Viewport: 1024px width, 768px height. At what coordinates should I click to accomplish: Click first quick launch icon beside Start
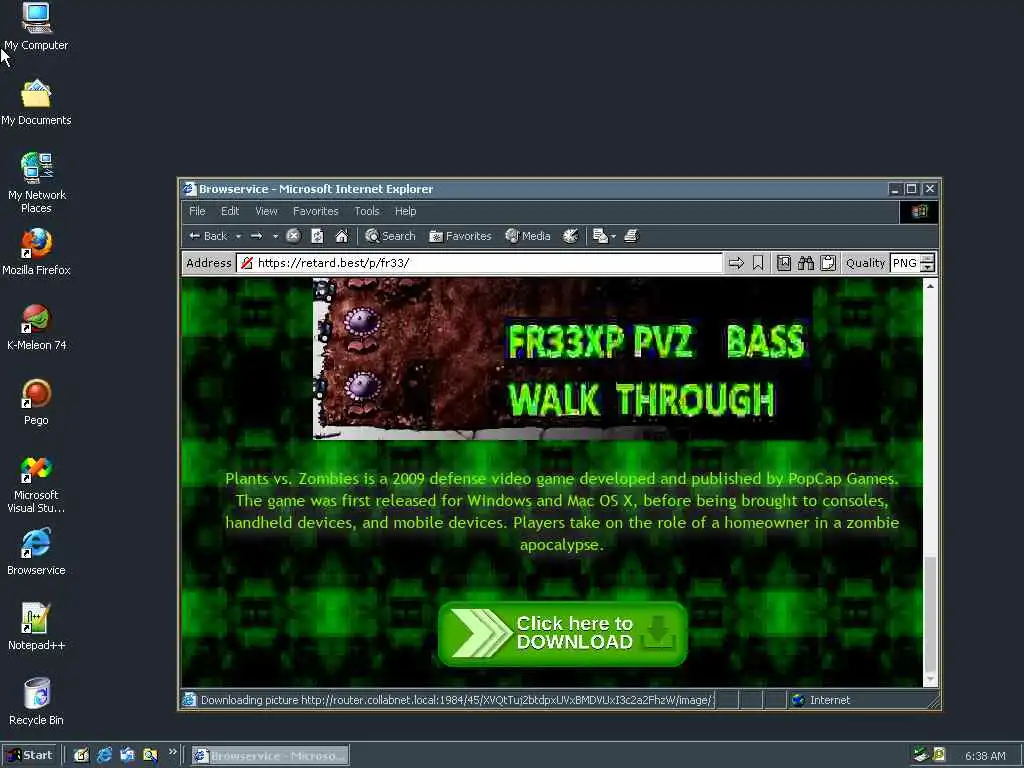[81, 756]
